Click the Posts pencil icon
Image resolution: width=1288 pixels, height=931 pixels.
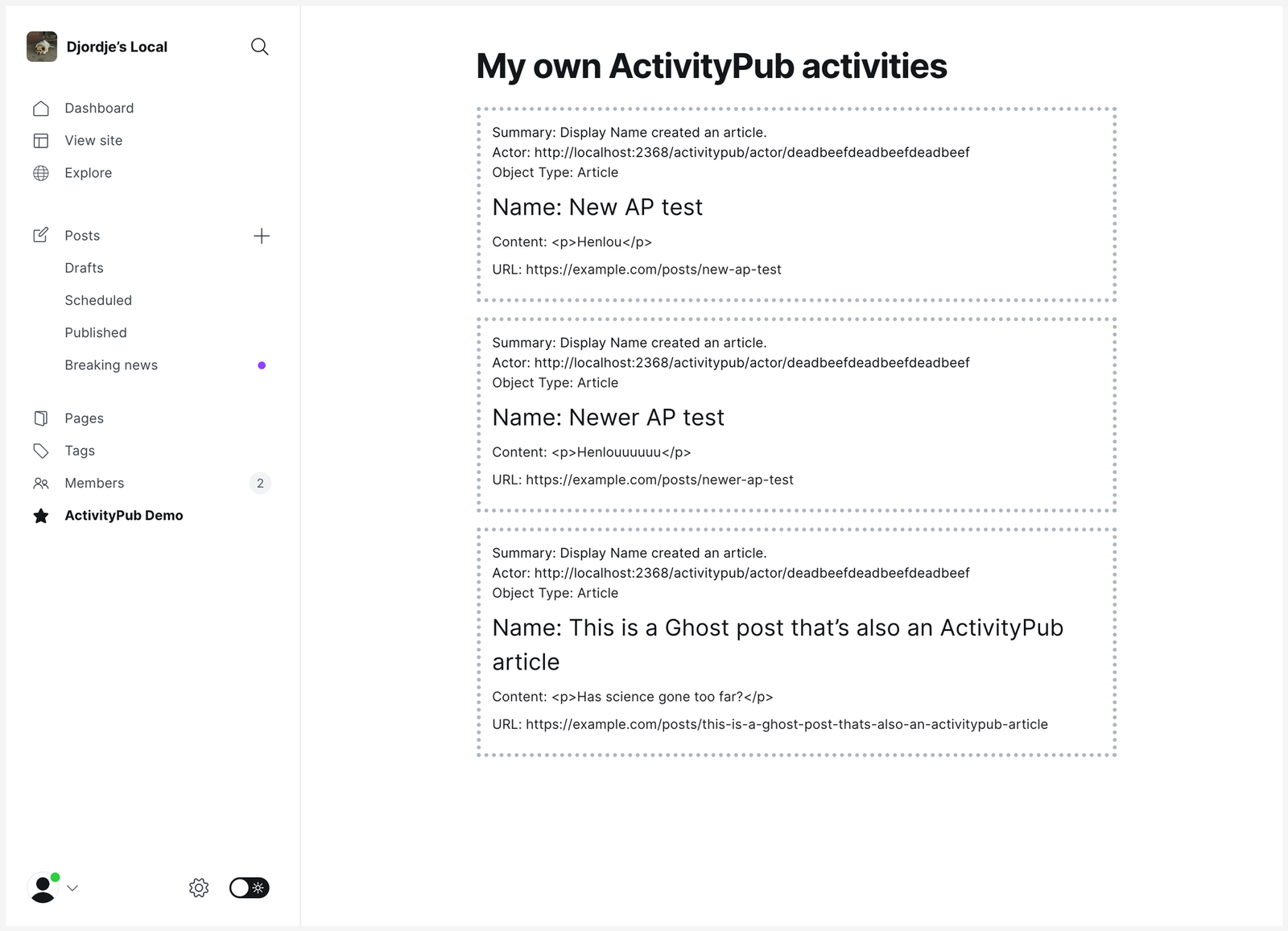click(x=41, y=235)
